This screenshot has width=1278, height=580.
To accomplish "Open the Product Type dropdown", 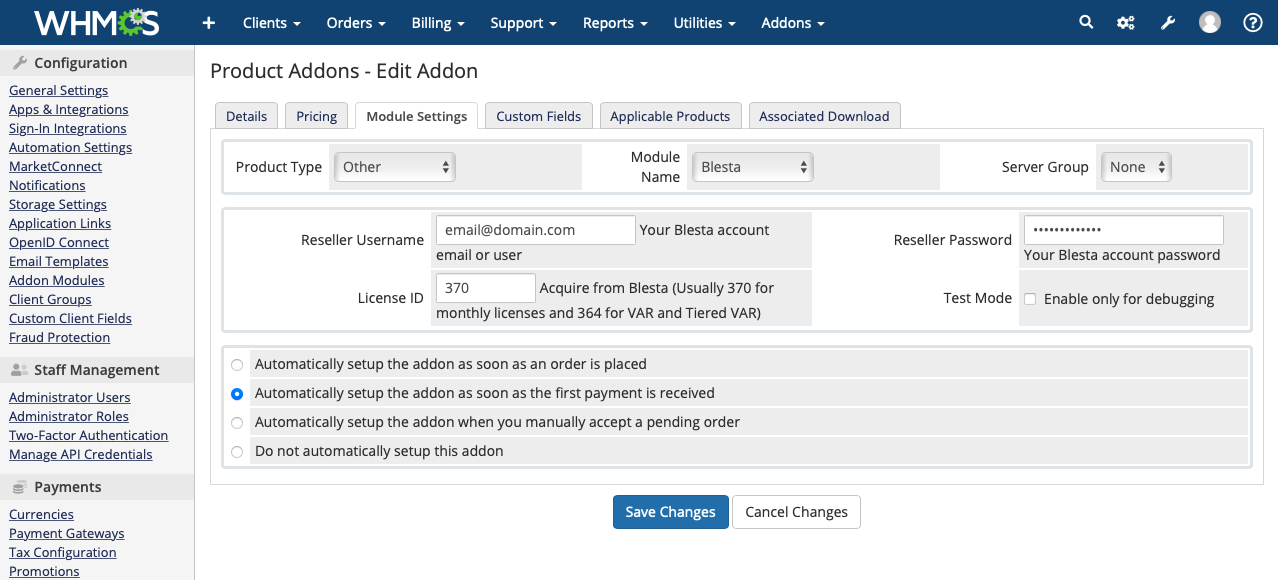I will pyautogui.click(x=395, y=167).
